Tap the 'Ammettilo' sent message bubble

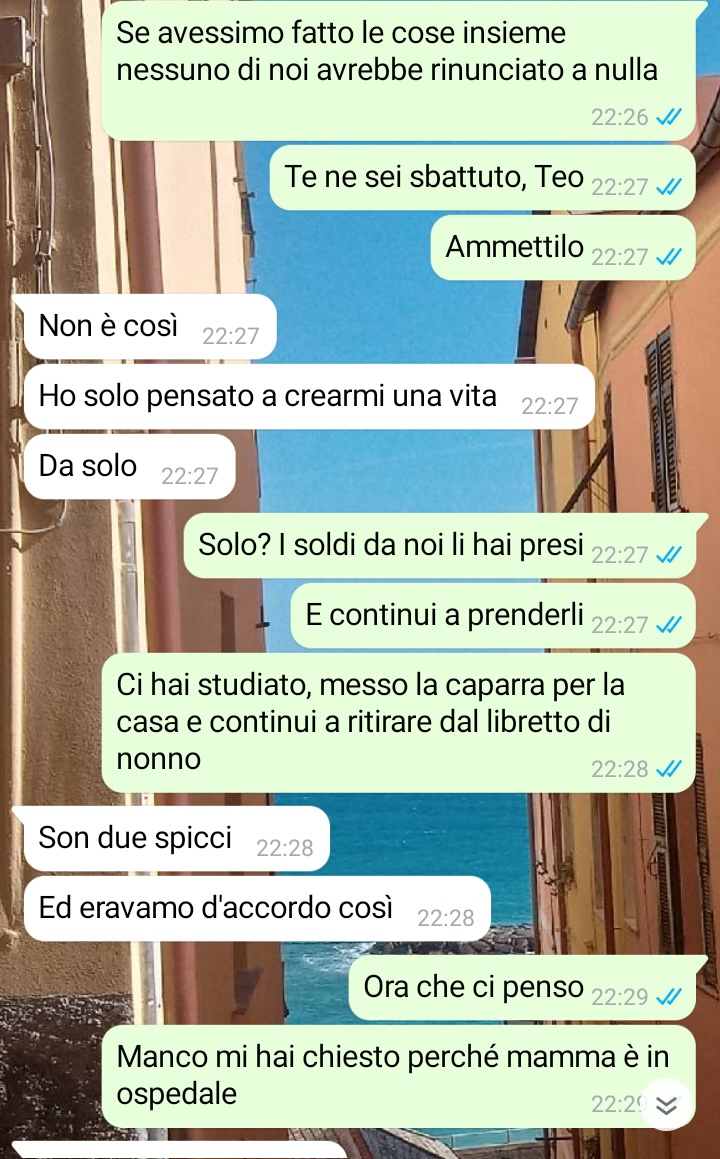pyautogui.click(x=563, y=248)
